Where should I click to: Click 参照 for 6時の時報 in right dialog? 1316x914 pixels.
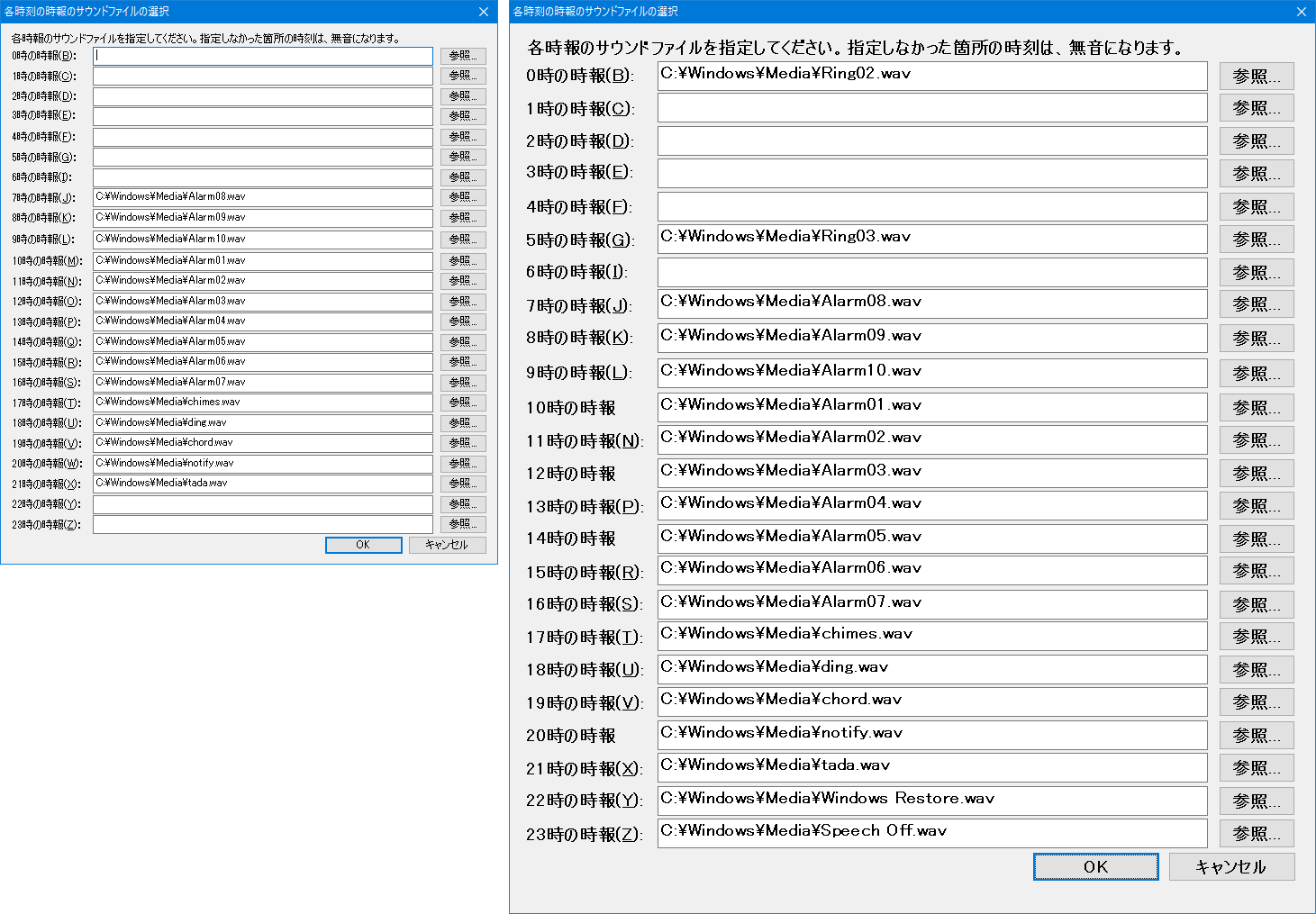click(x=1257, y=272)
